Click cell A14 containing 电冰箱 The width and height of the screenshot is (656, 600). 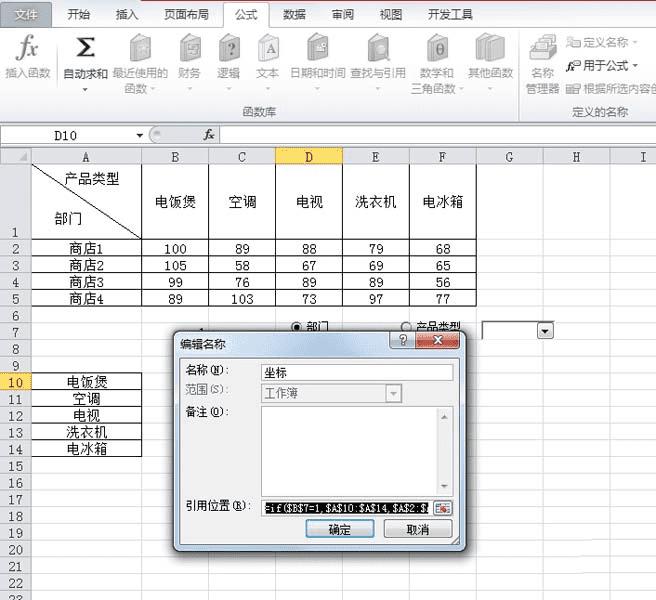87,449
